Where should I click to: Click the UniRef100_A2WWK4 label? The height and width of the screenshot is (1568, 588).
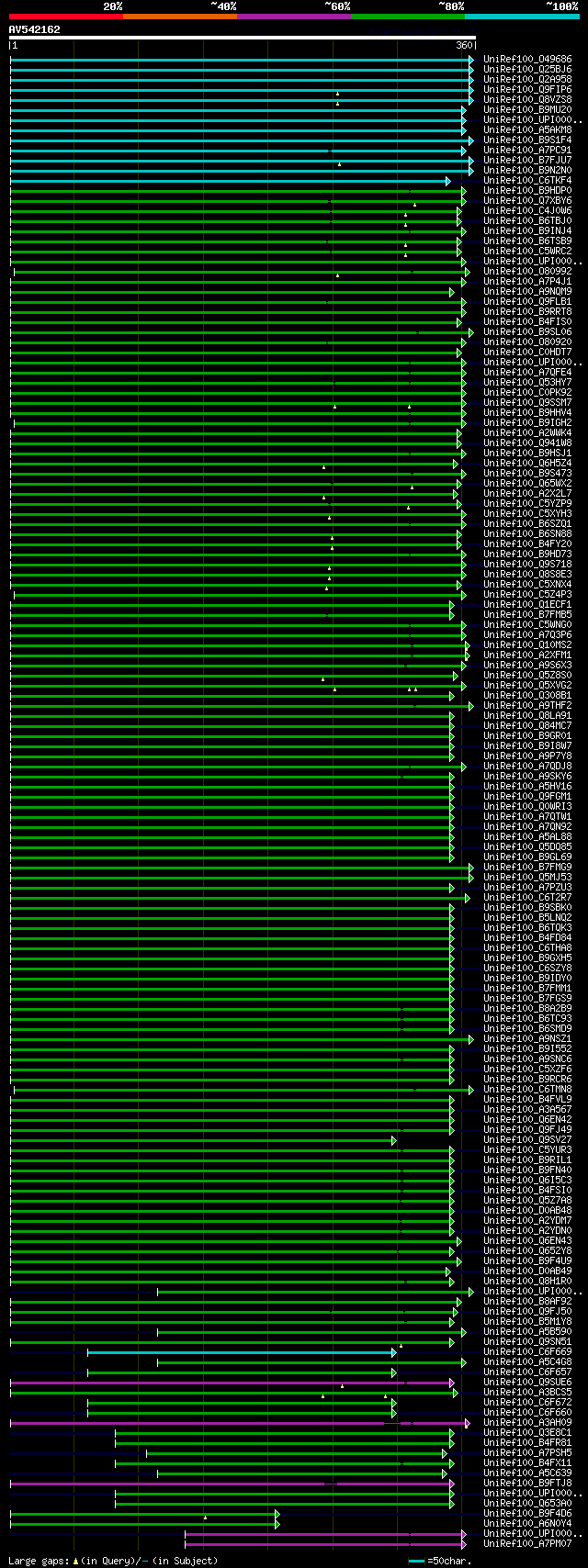point(527,433)
